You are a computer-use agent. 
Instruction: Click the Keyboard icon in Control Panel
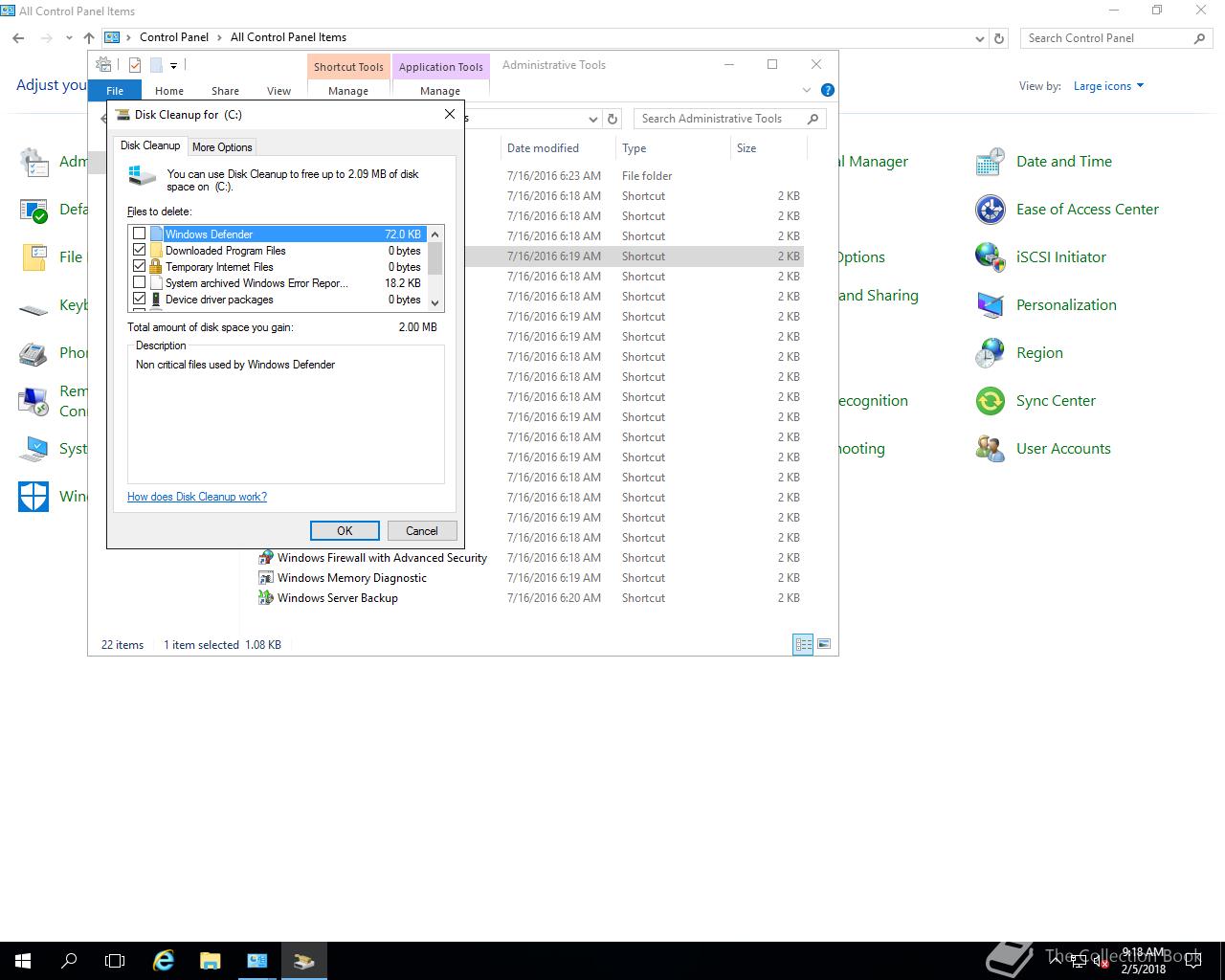[x=33, y=308]
